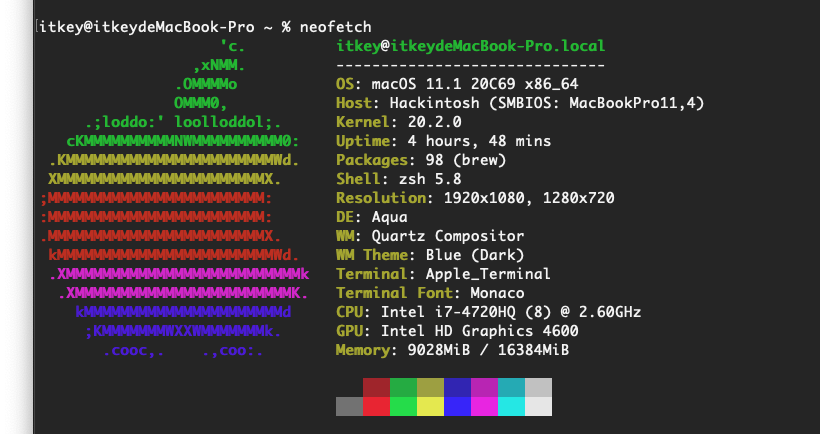This screenshot has width=820, height=434.
Task: Click the Host line showing Hackintosh
Action: coord(520,103)
